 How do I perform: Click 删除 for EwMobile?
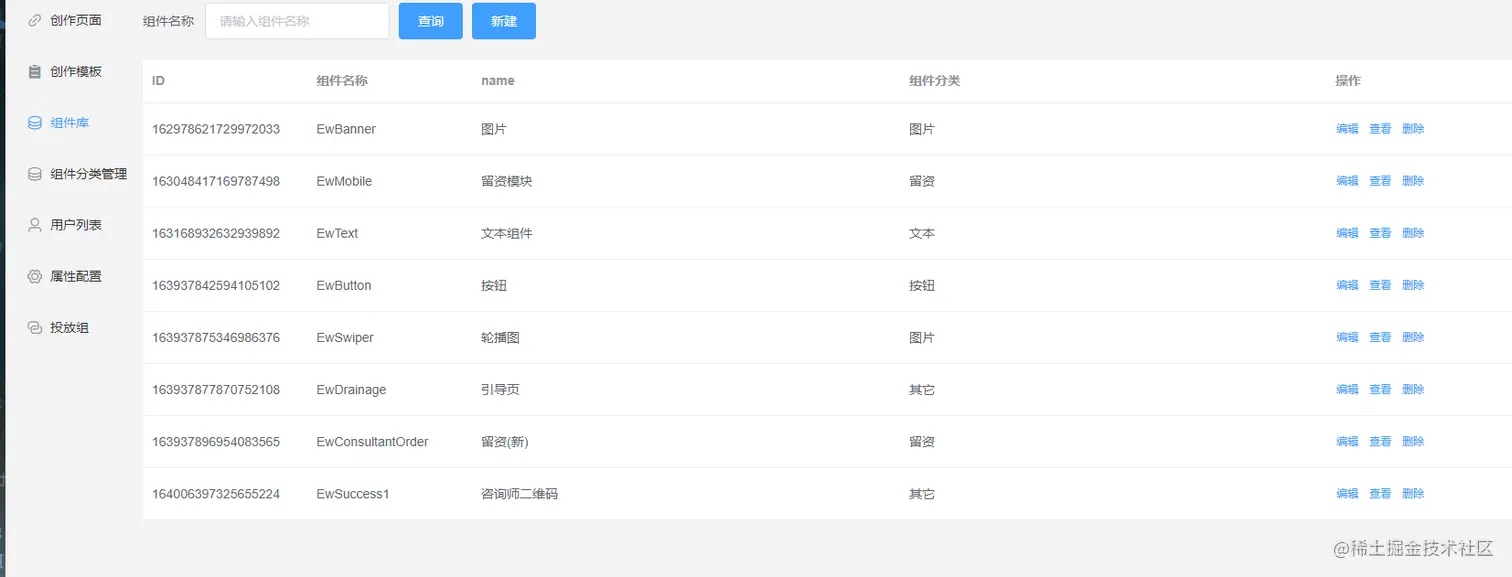pyautogui.click(x=1413, y=181)
